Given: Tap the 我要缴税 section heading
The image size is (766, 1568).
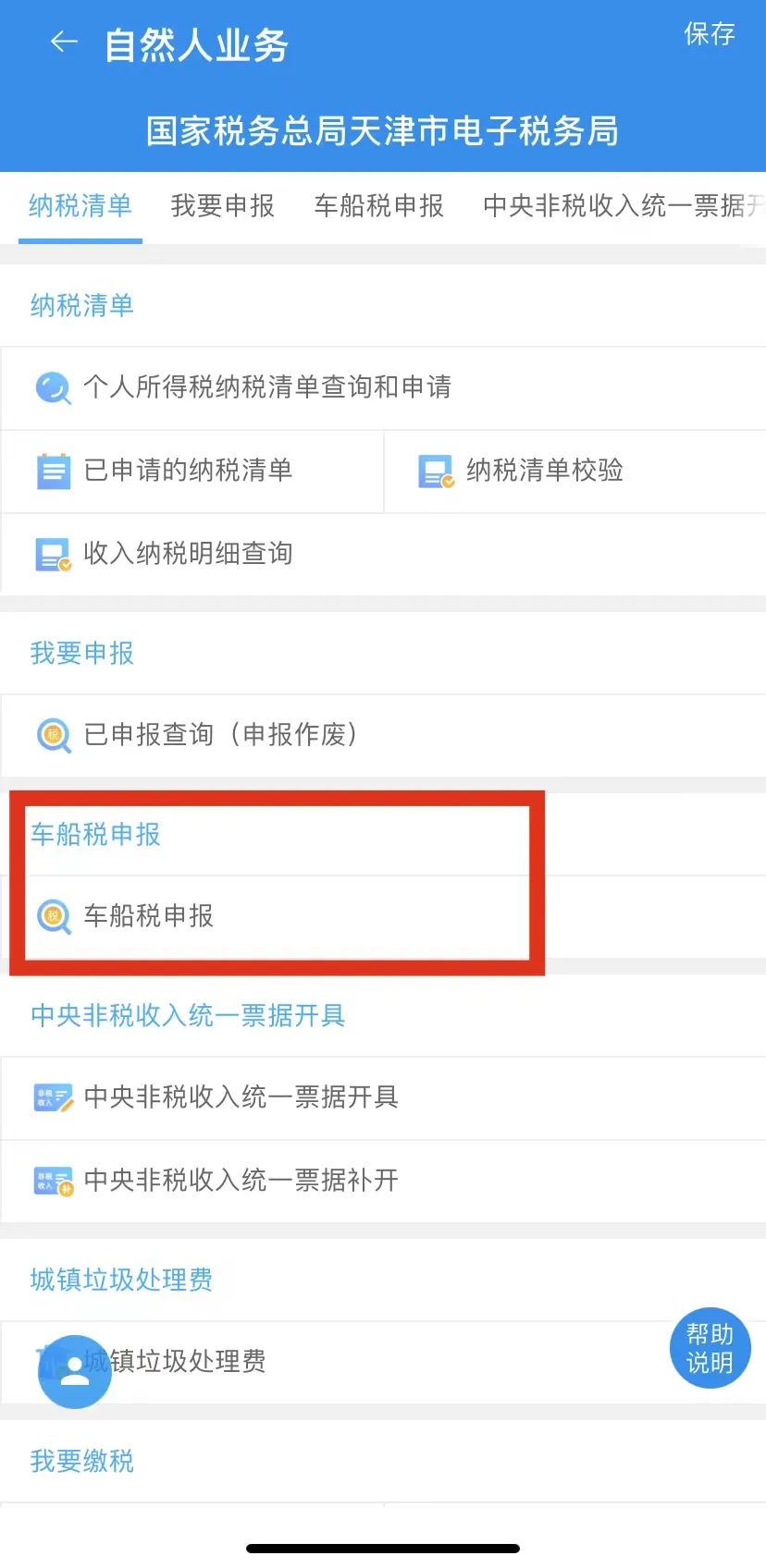Looking at the screenshot, I should click(x=81, y=1461).
